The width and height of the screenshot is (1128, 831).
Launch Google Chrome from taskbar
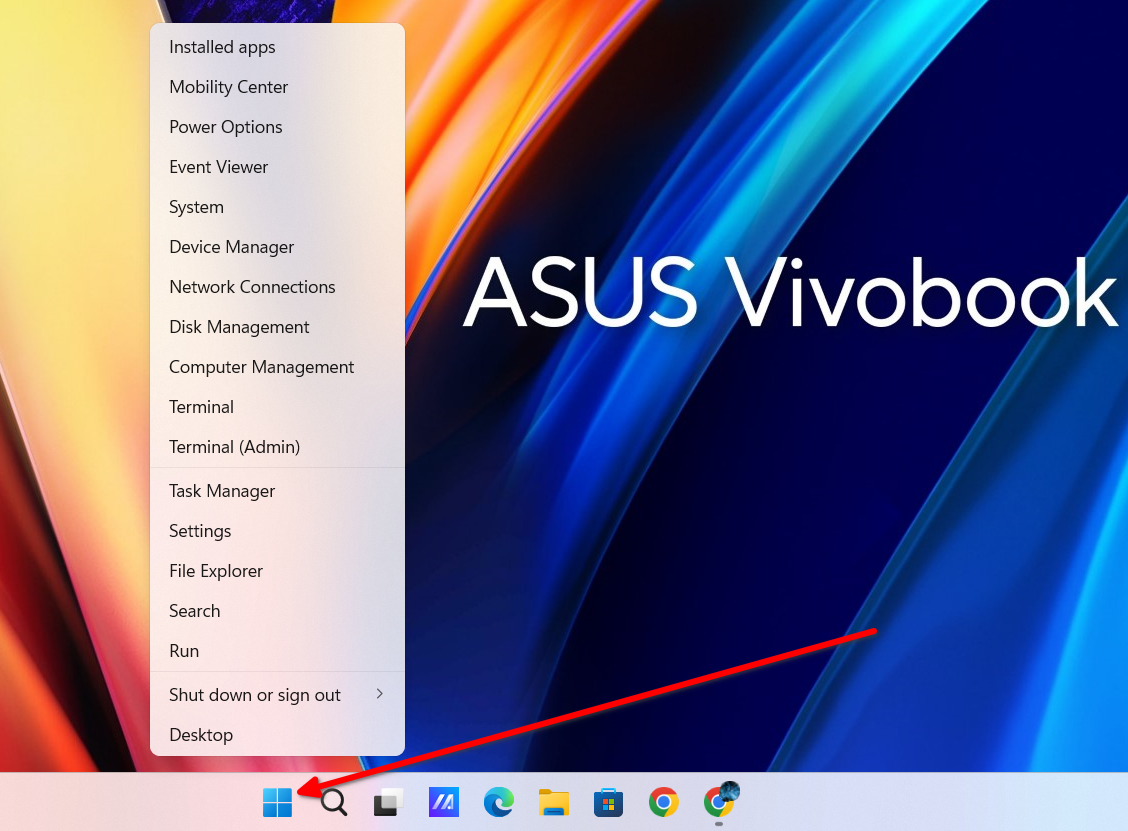pos(663,802)
